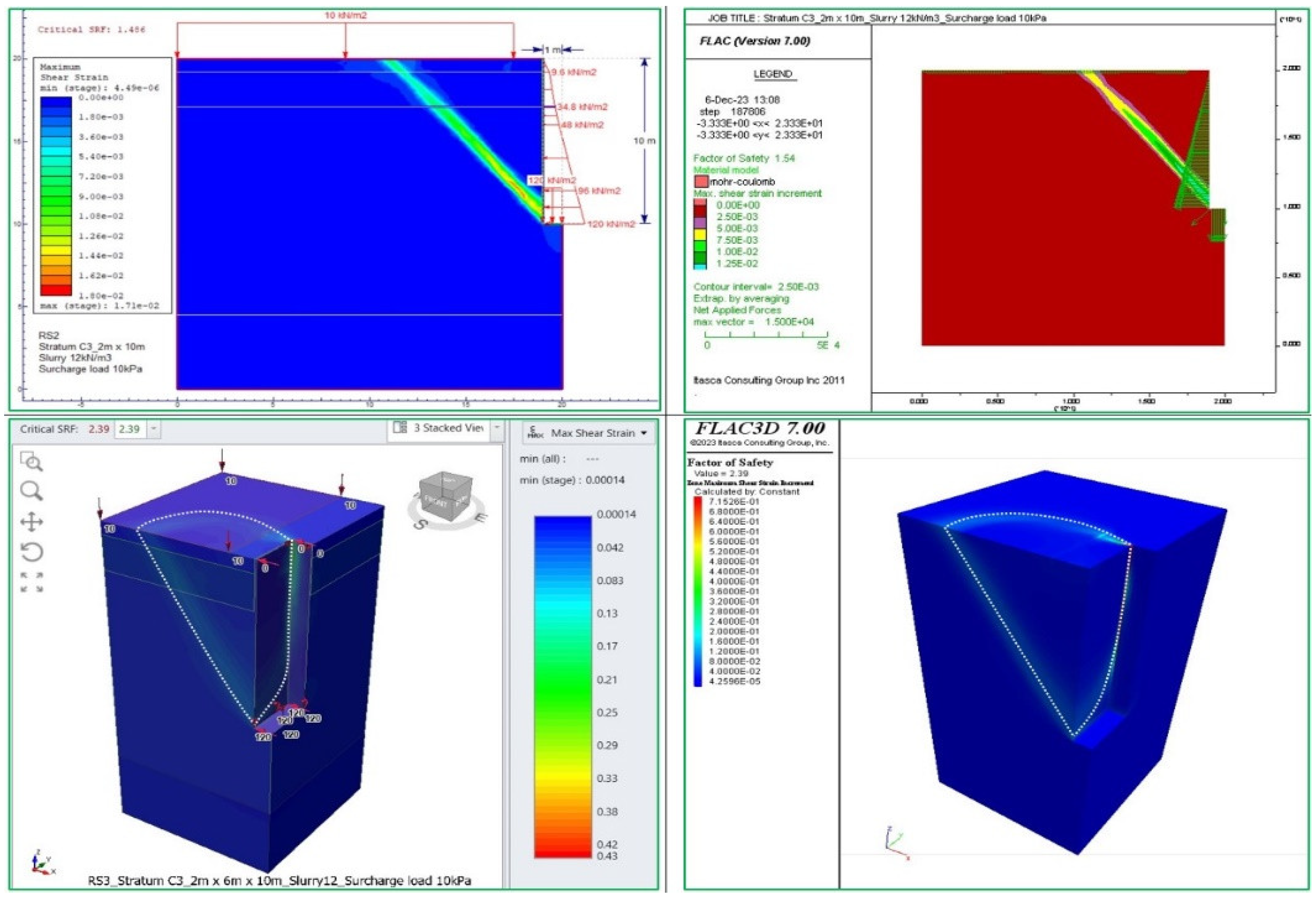Image resolution: width=1316 pixels, height=900 pixels.
Task: Click the zoom-to-fit expand arrows icon
Action: pos(32,582)
